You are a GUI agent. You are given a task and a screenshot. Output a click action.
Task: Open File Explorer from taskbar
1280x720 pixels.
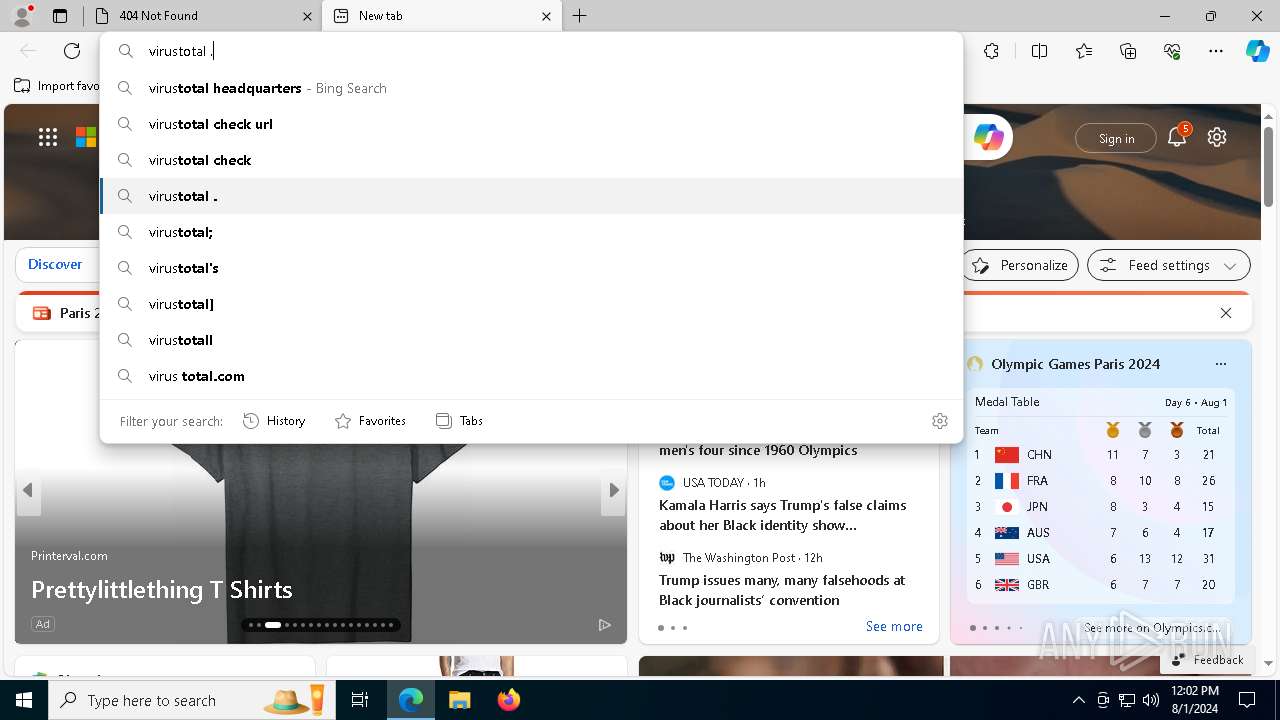(459, 700)
